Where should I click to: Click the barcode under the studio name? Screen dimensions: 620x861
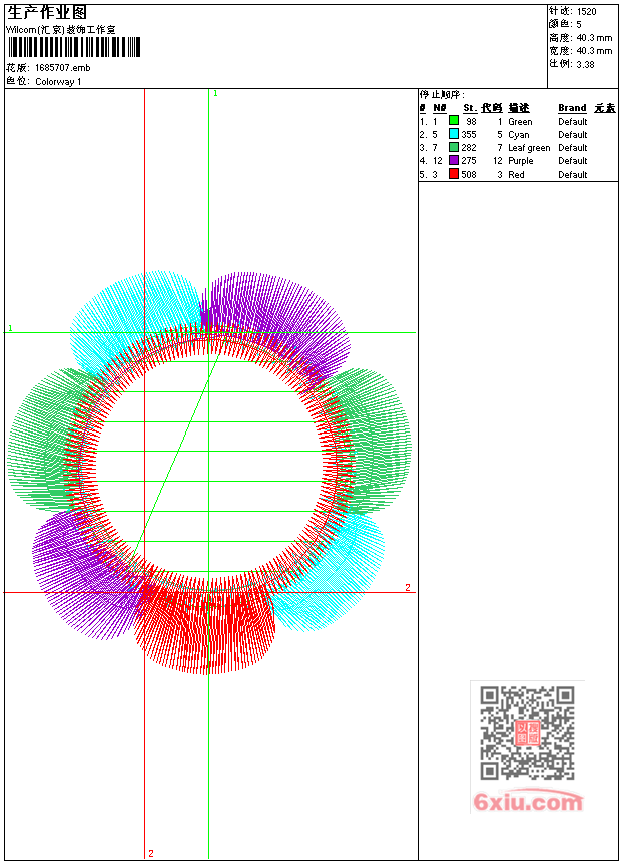click(x=74, y=47)
